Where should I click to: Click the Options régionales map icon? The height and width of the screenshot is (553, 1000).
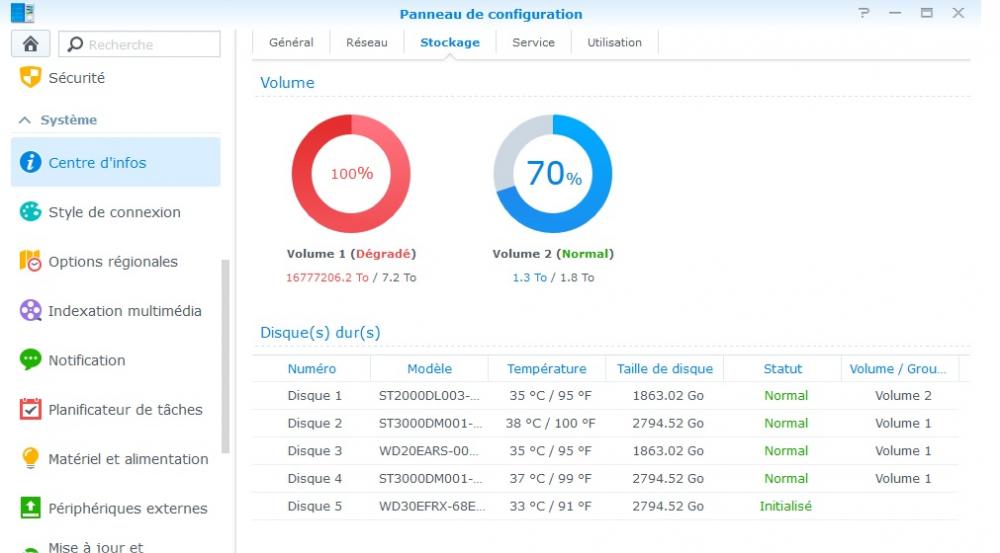(31, 261)
